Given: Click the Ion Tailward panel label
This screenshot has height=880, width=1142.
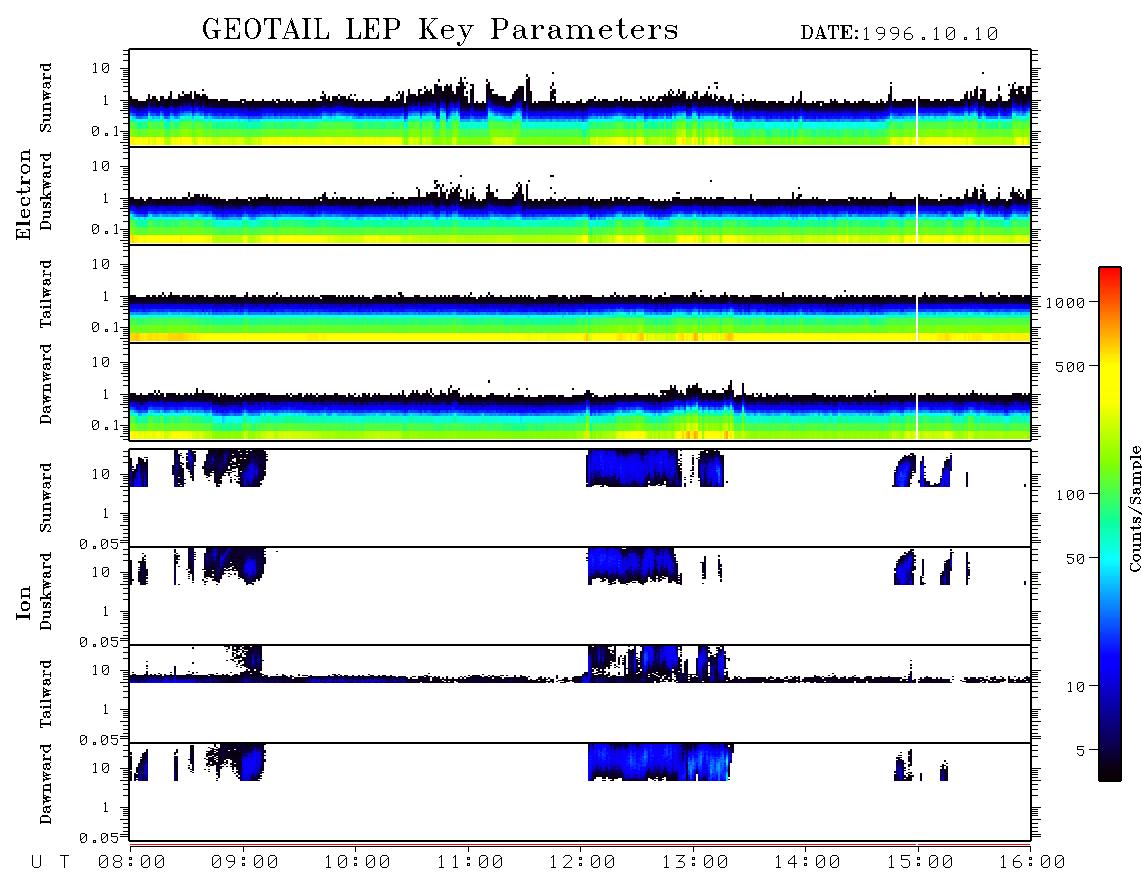Looking at the screenshot, I should (x=46, y=694).
